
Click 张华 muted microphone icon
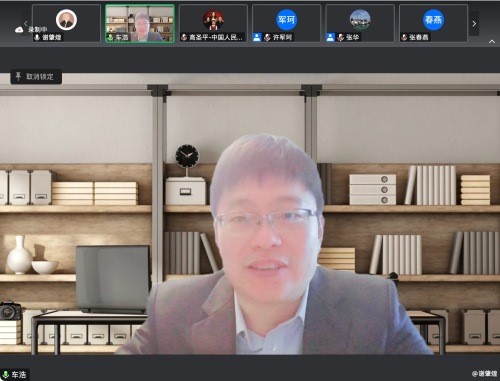(x=340, y=37)
